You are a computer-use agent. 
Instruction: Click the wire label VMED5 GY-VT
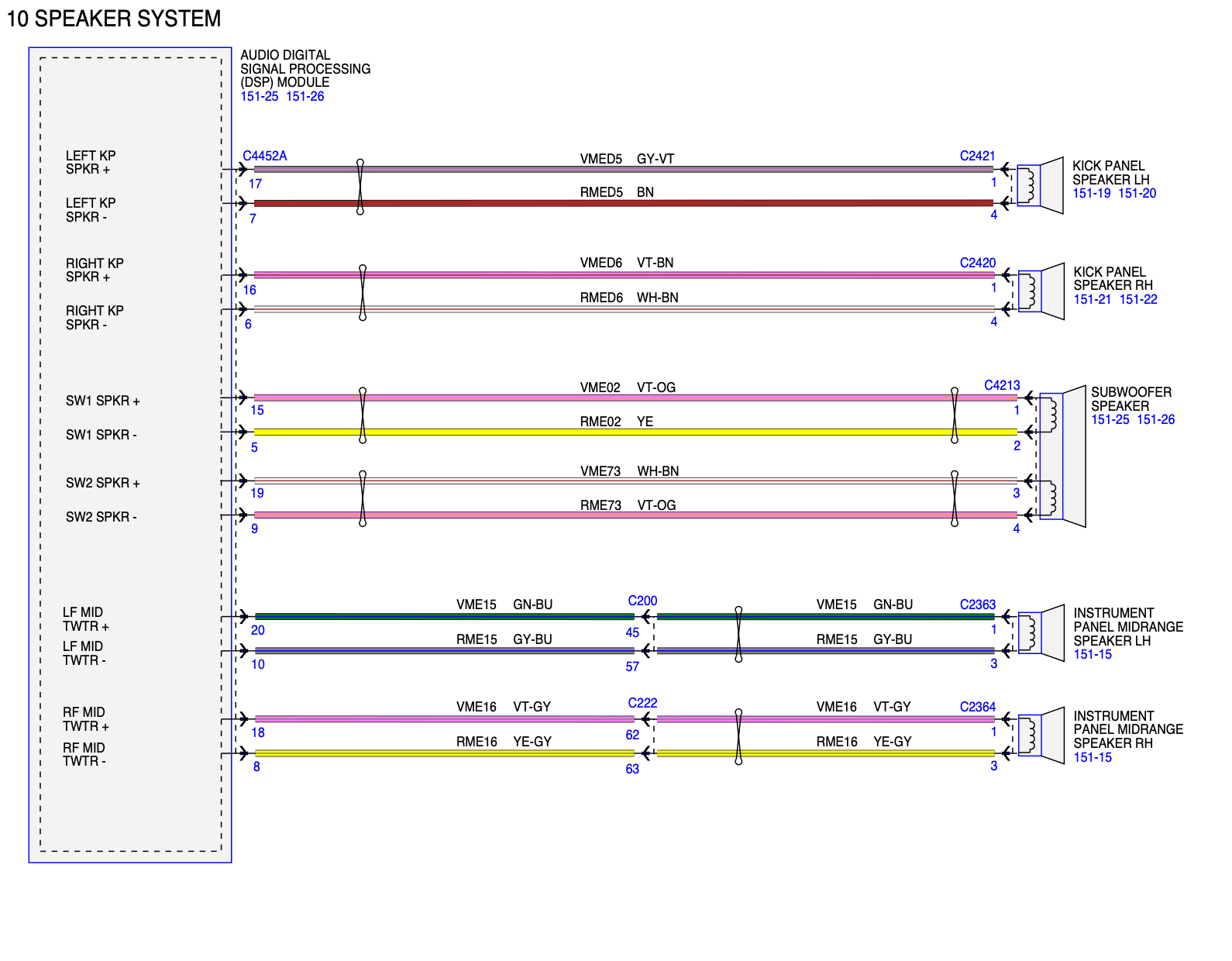(627, 160)
